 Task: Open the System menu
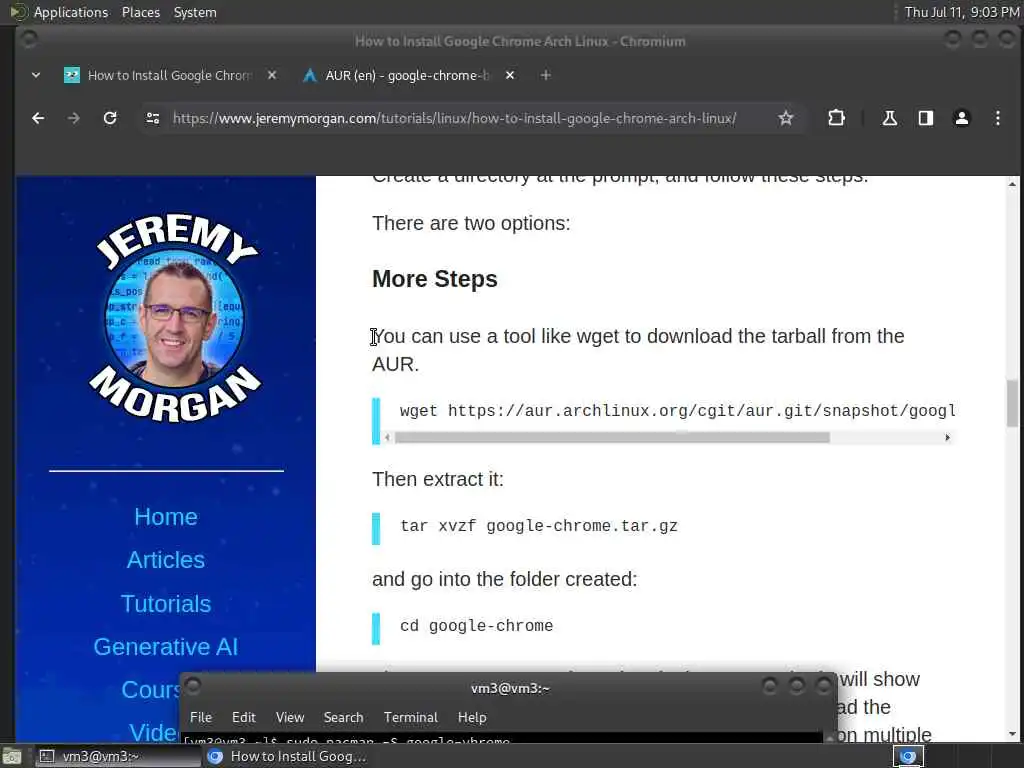click(195, 12)
